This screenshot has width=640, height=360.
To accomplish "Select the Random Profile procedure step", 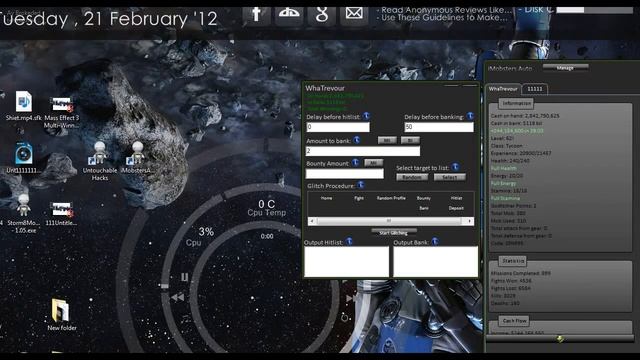I will [x=391, y=198].
